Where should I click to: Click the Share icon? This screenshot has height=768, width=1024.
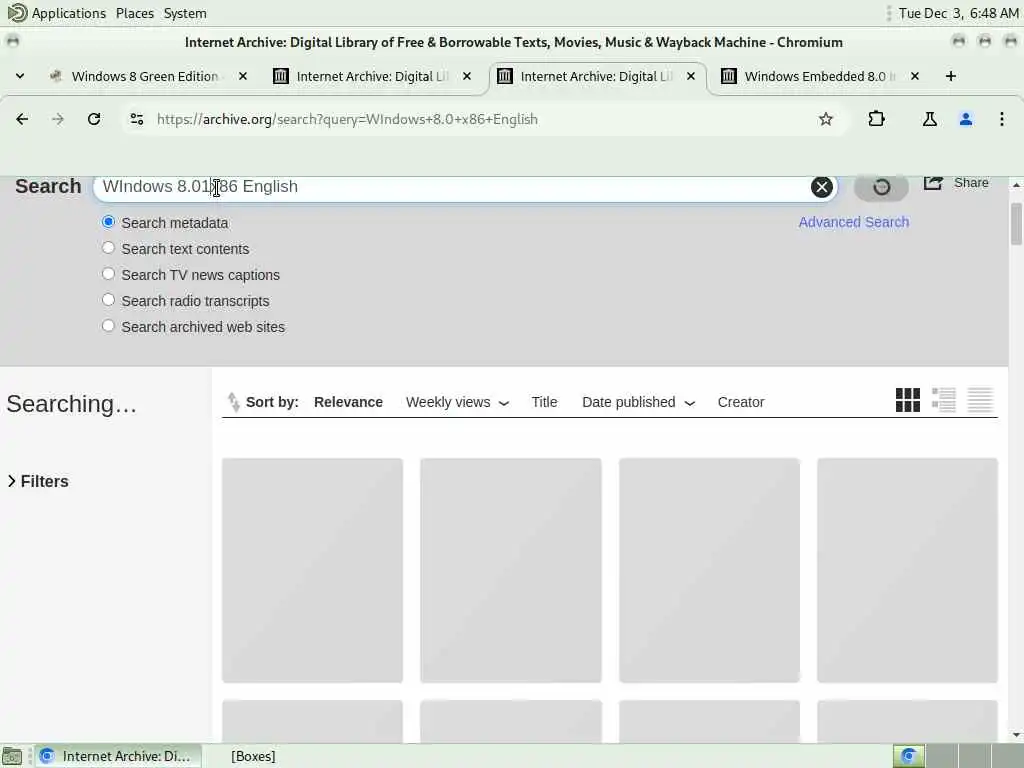(933, 183)
